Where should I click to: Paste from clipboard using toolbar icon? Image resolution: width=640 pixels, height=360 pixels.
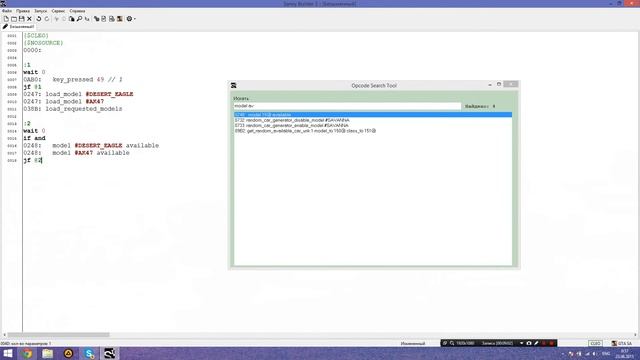(x=71, y=19)
